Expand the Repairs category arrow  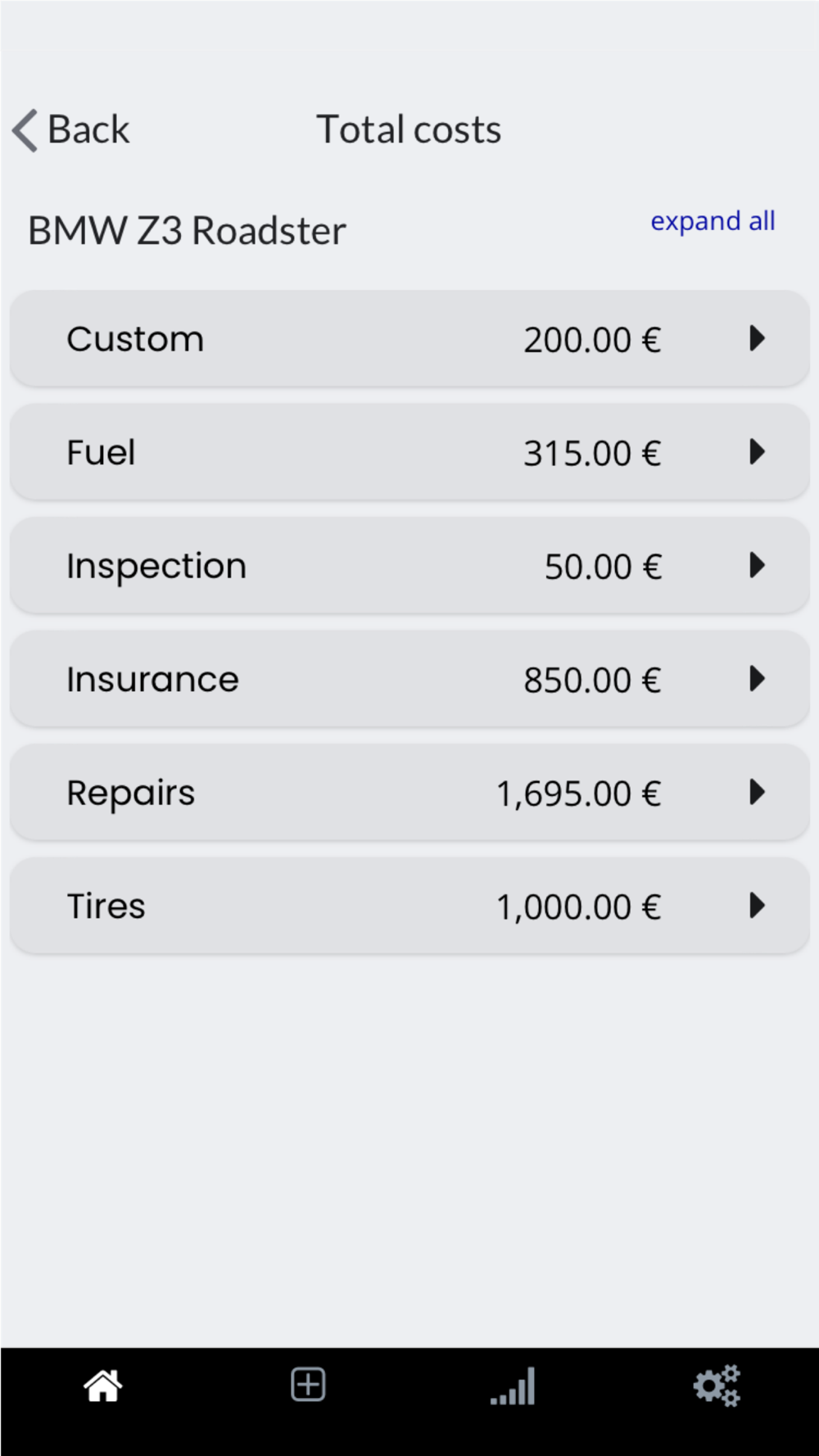point(758,792)
